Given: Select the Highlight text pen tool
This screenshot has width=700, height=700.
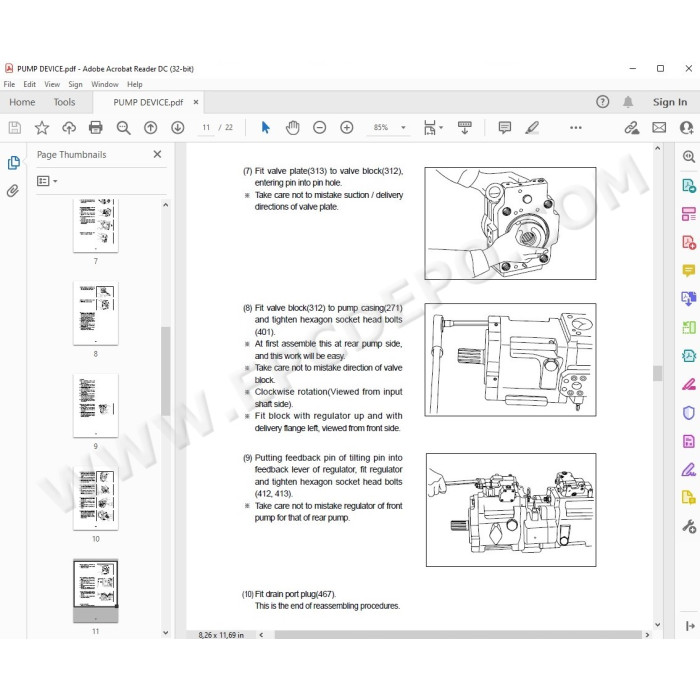Looking at the screenshot, I should tap(532, 128).
